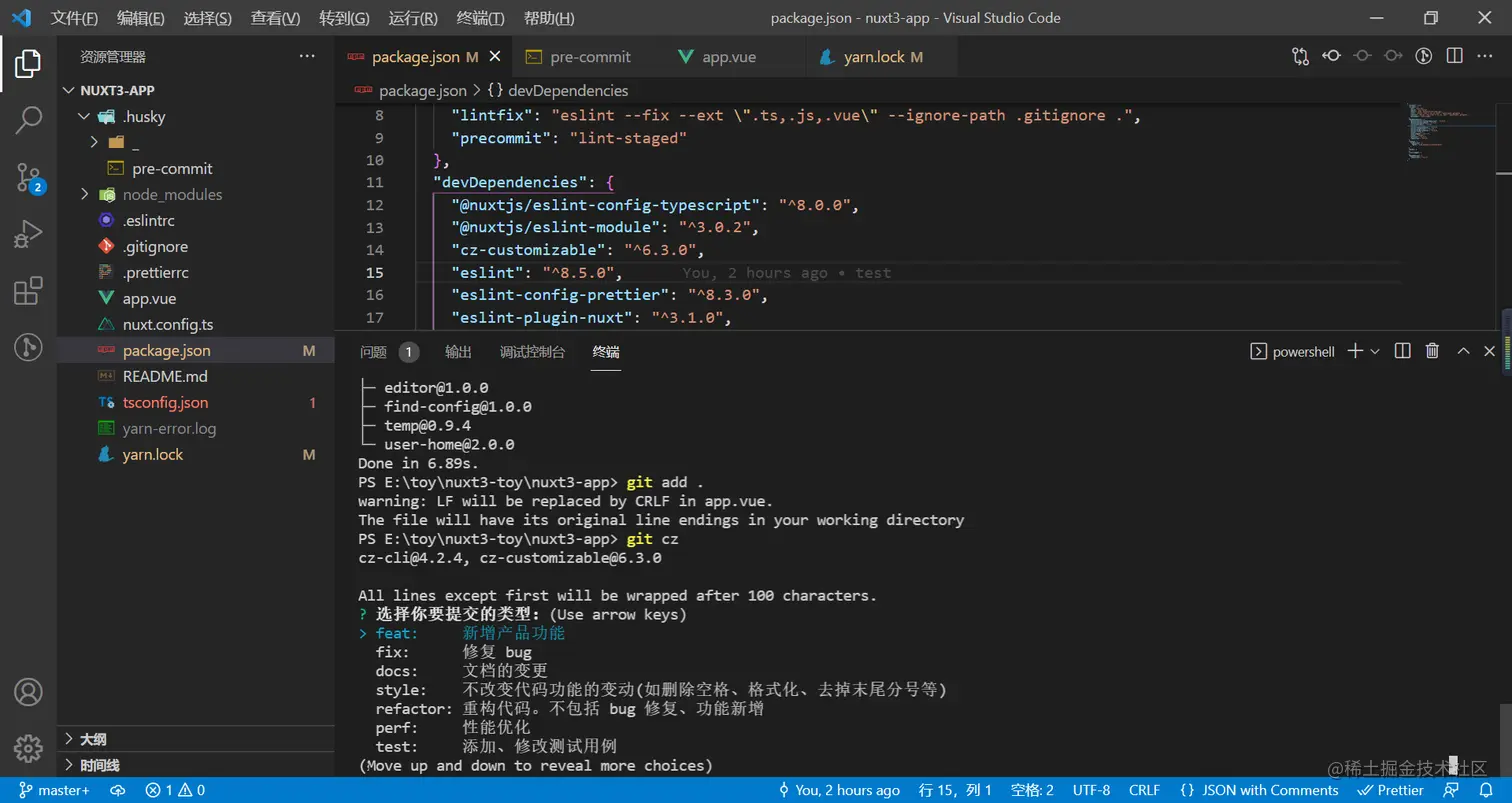The height and width of the screenshot is (803, 1512).
Task: Show the 调试控制台 debug console tab
Action: 533,351
